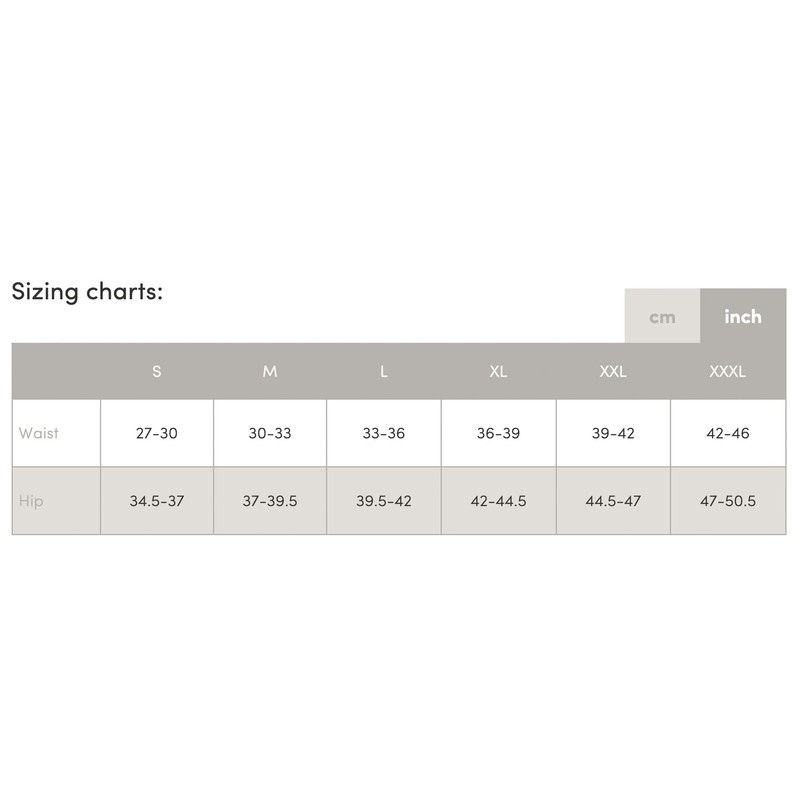Click the Hip row label
Image resolution: width=800 pixels, height=800 pixels.
(x=31, y=501)
